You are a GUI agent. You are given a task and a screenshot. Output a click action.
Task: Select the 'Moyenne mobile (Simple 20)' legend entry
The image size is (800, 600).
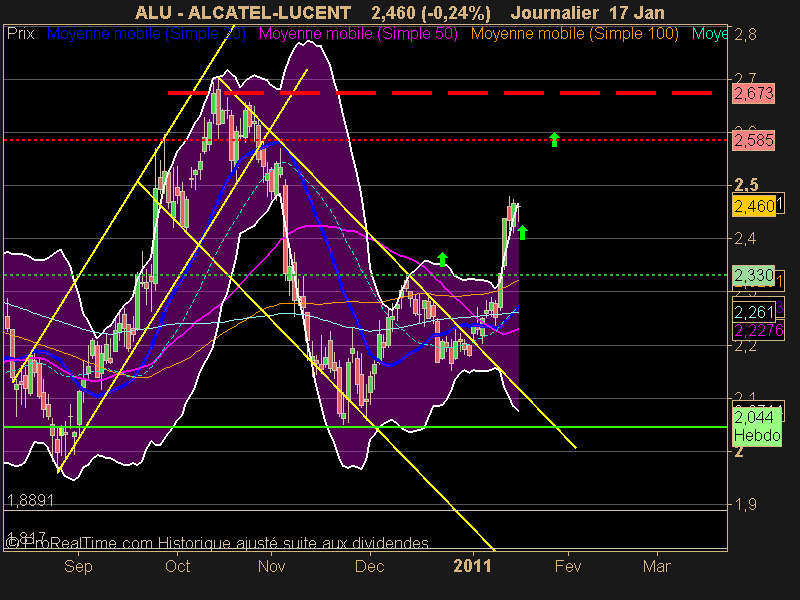tap(146, 34)
